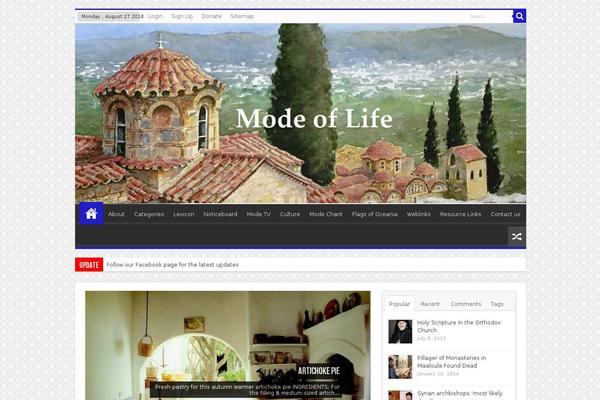
Task: Click the Holy Scripture article thumbnail
Action: point(400,331)
